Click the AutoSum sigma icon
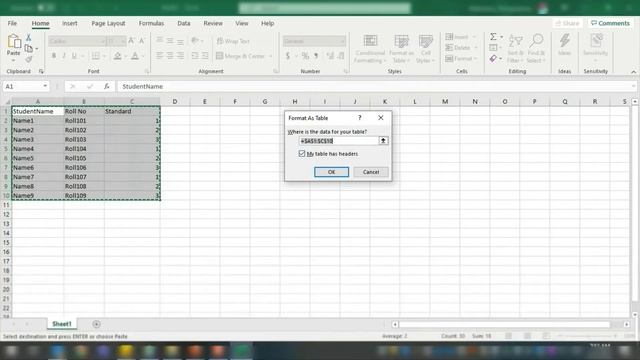The image size is (640, 360). click(x=493, y=37)
